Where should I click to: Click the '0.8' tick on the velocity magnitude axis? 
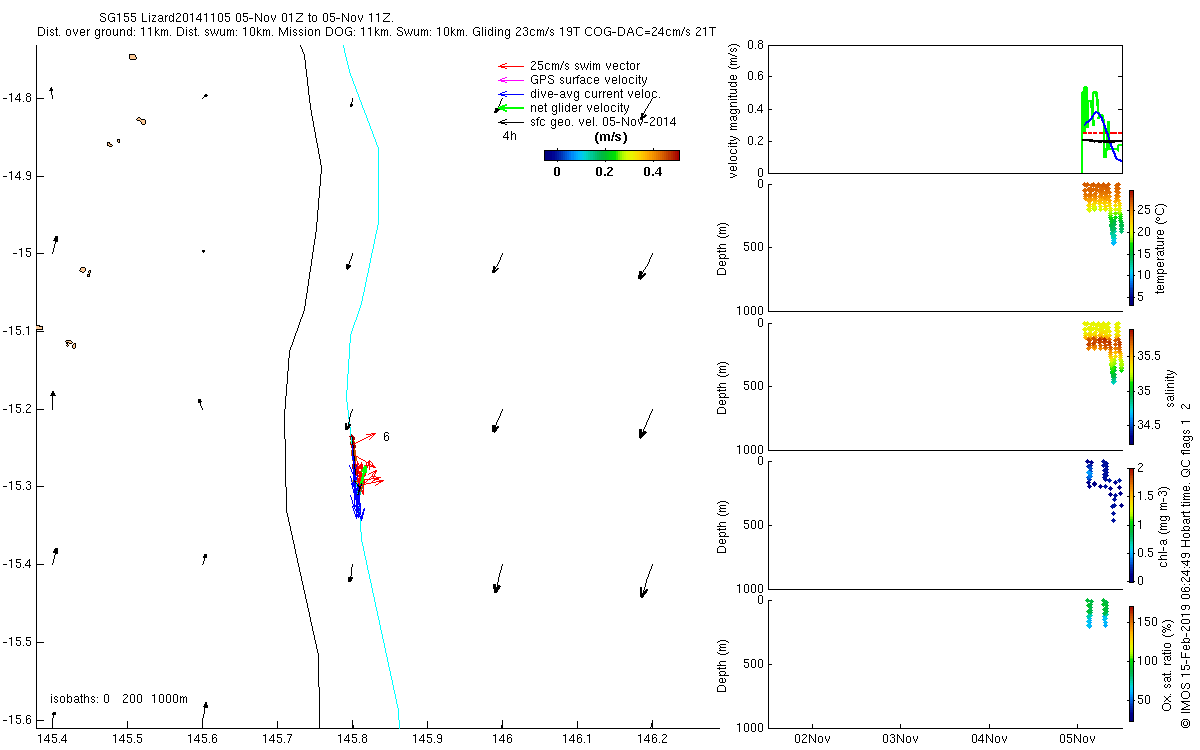756,45
